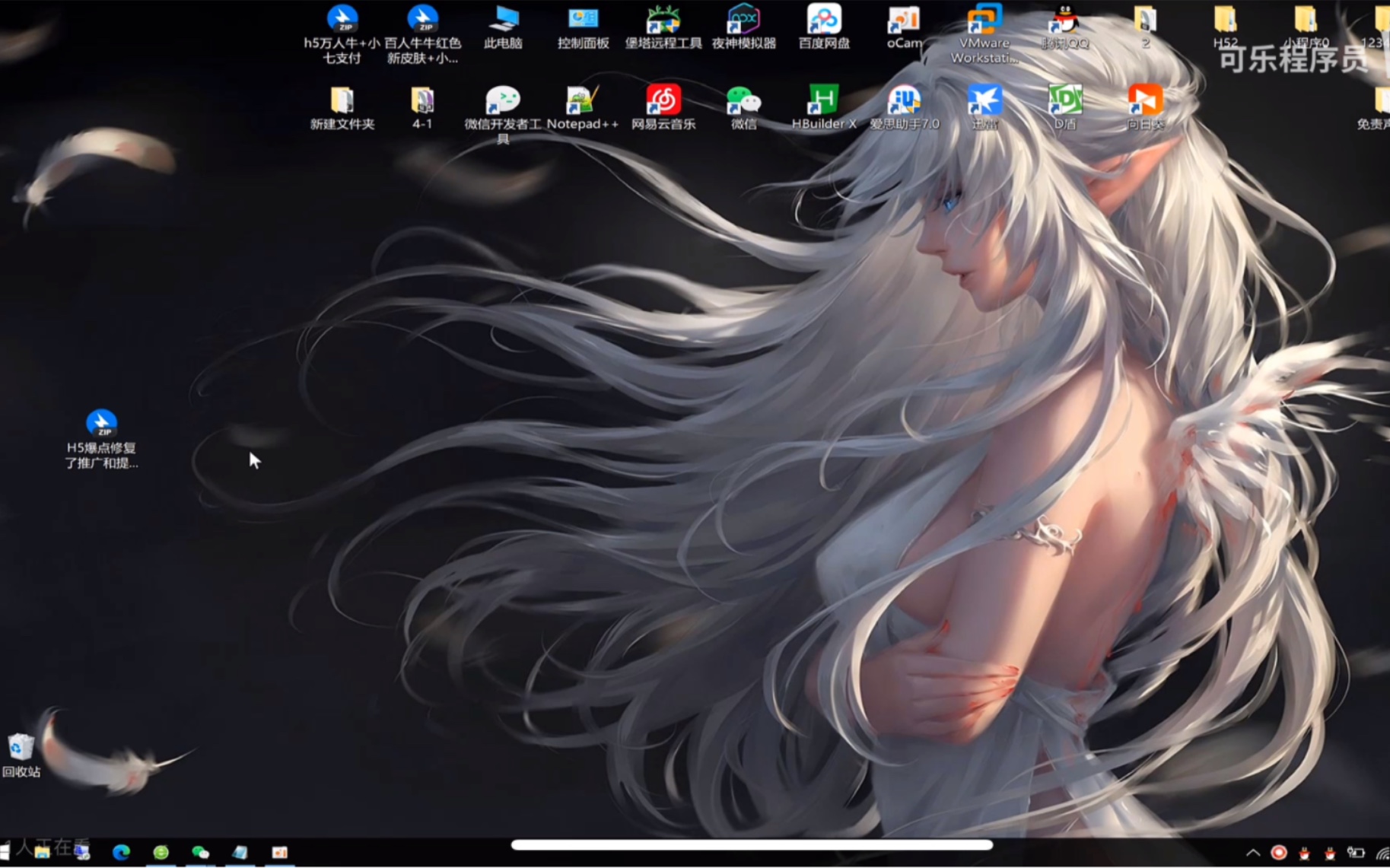Open the notepad-like taskbar app
Image resolution: width=1390 pixels, height=868 pixels.
click(240, 852)
